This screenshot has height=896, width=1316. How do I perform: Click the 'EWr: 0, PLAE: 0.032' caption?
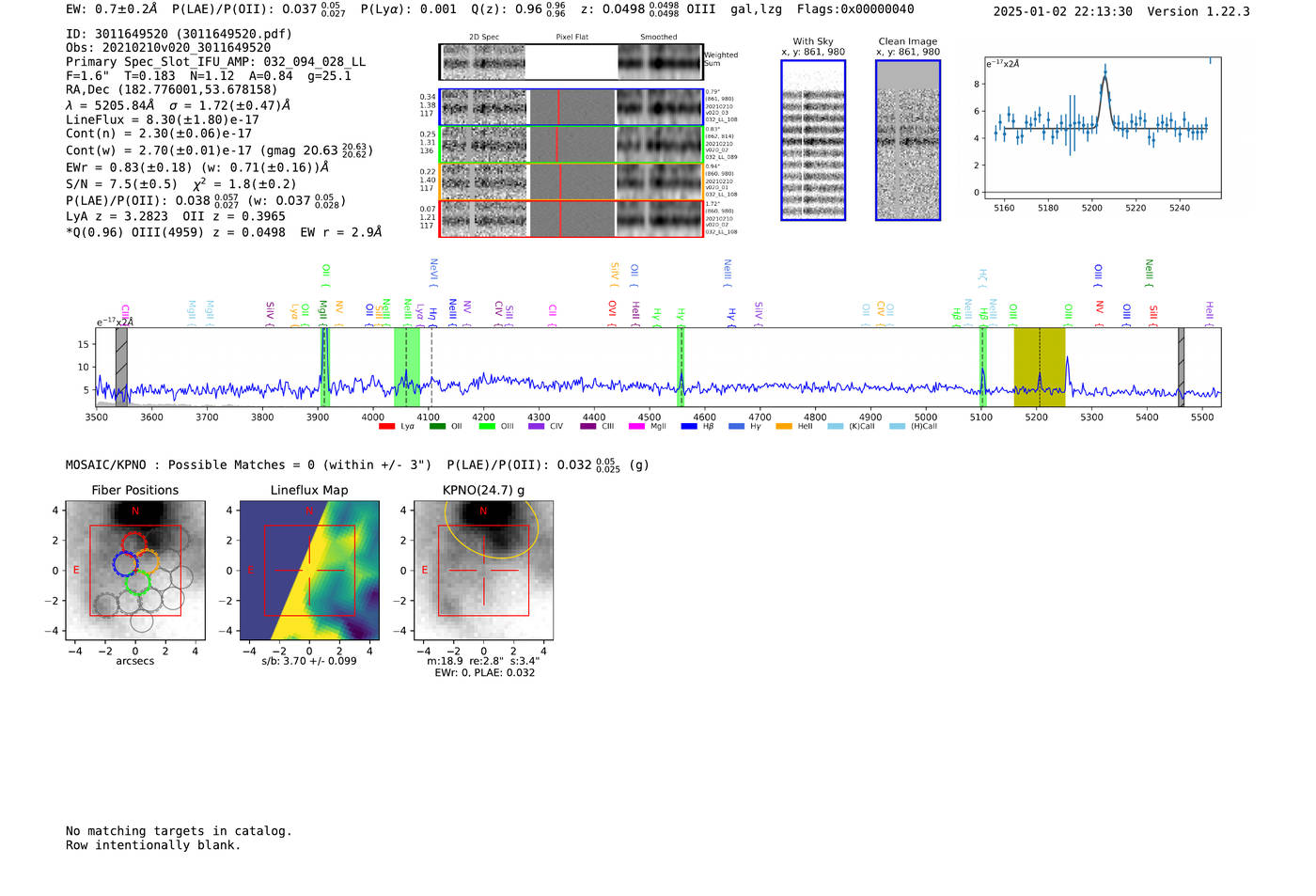484,672
